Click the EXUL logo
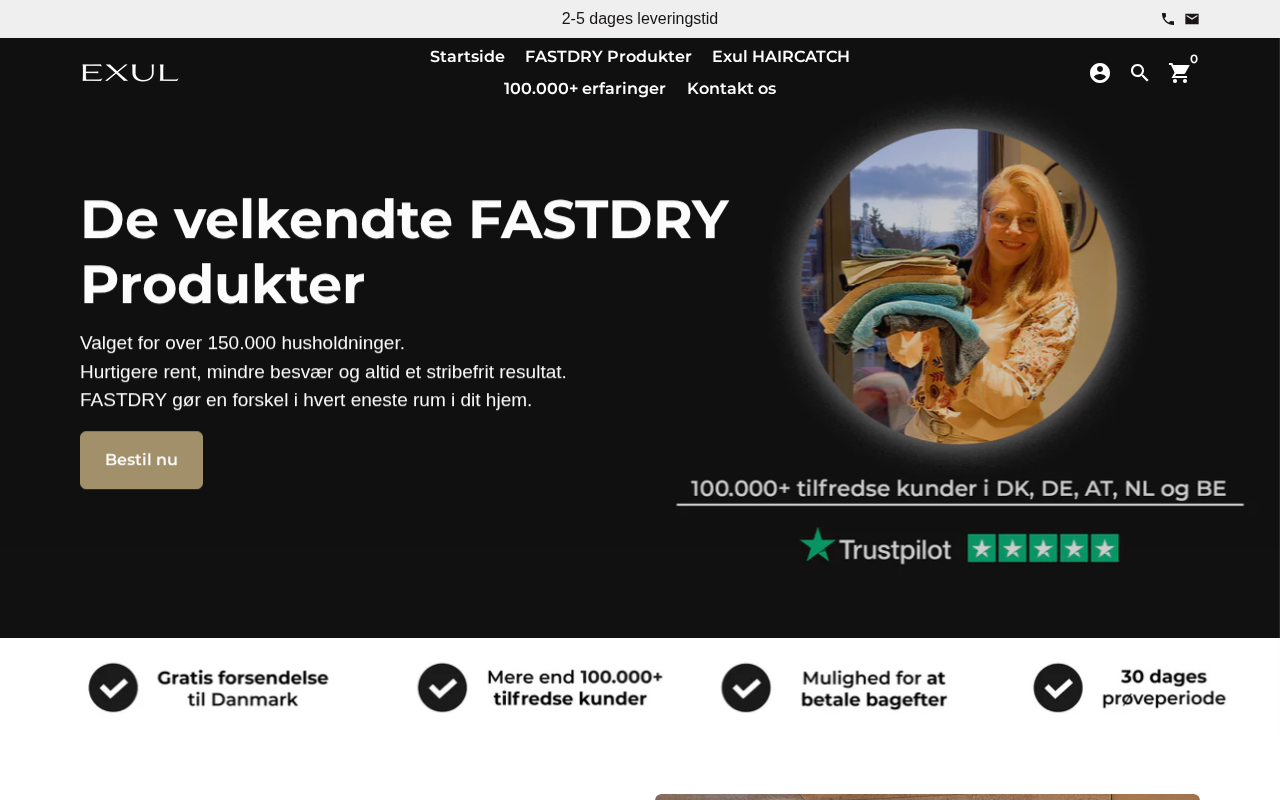1280x800 pixels. pos(130,73)
